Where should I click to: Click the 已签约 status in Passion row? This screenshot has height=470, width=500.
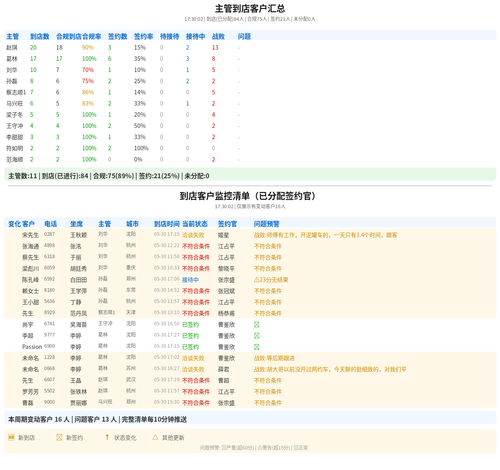click(190, 347)
